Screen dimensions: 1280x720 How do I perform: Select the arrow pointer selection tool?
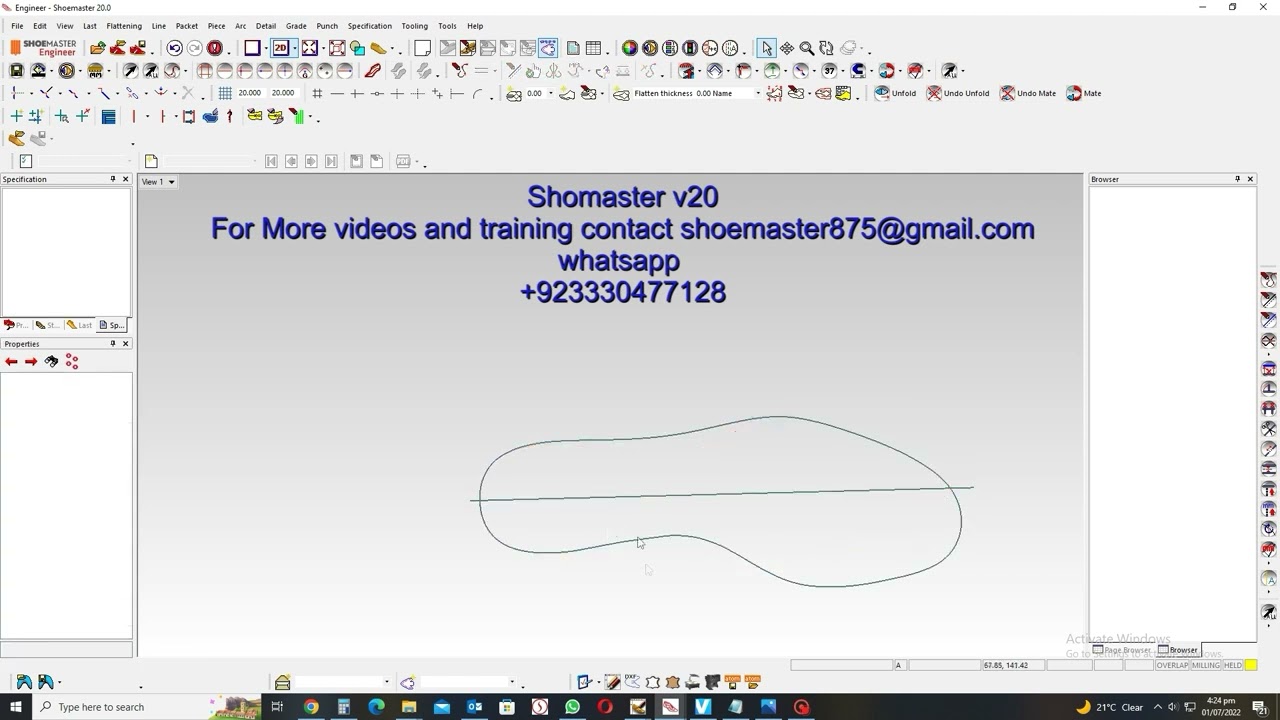tap(766, 48)
